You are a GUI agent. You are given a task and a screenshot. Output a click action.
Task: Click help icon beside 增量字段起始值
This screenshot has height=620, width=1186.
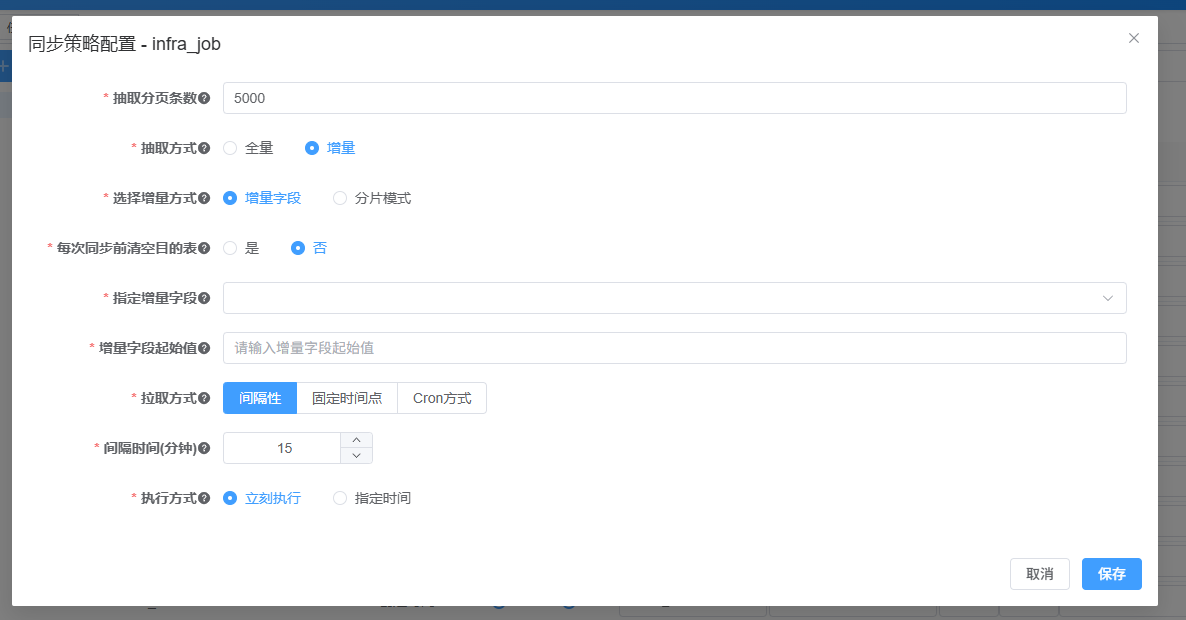204,348
